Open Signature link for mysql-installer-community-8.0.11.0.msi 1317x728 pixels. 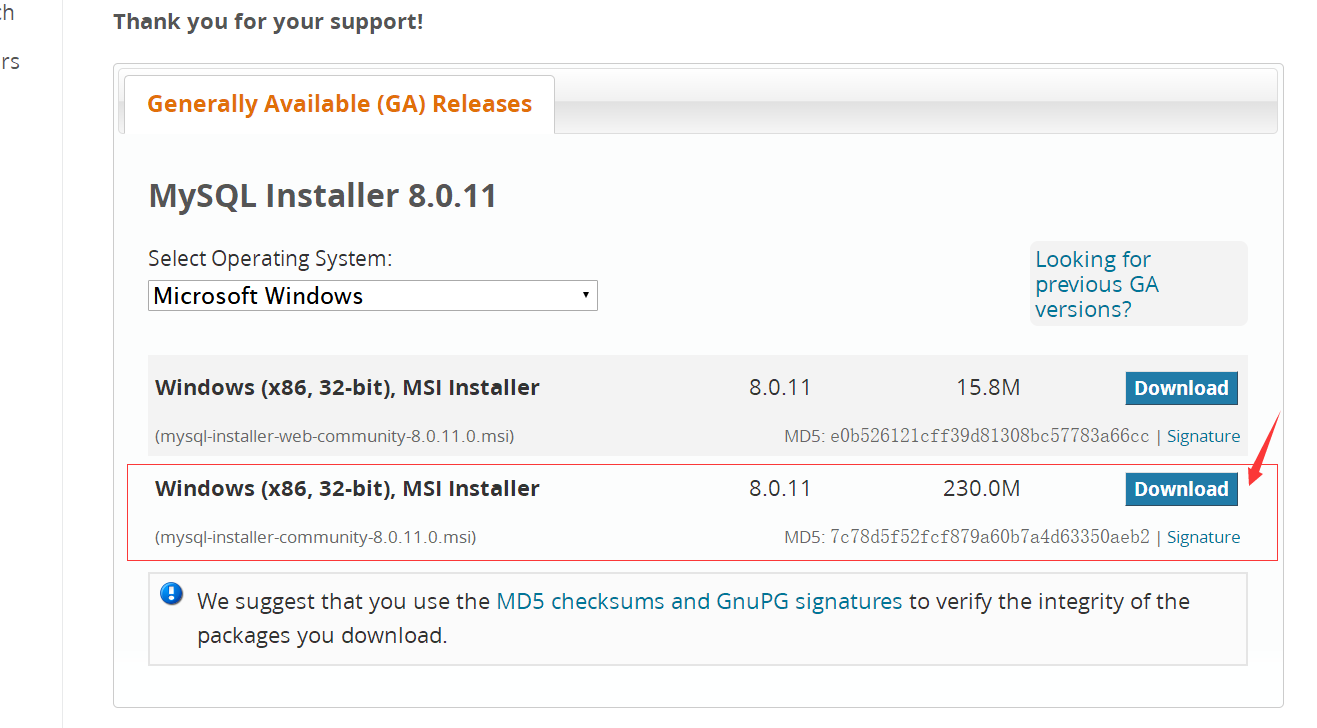(x=1203, y=537)
